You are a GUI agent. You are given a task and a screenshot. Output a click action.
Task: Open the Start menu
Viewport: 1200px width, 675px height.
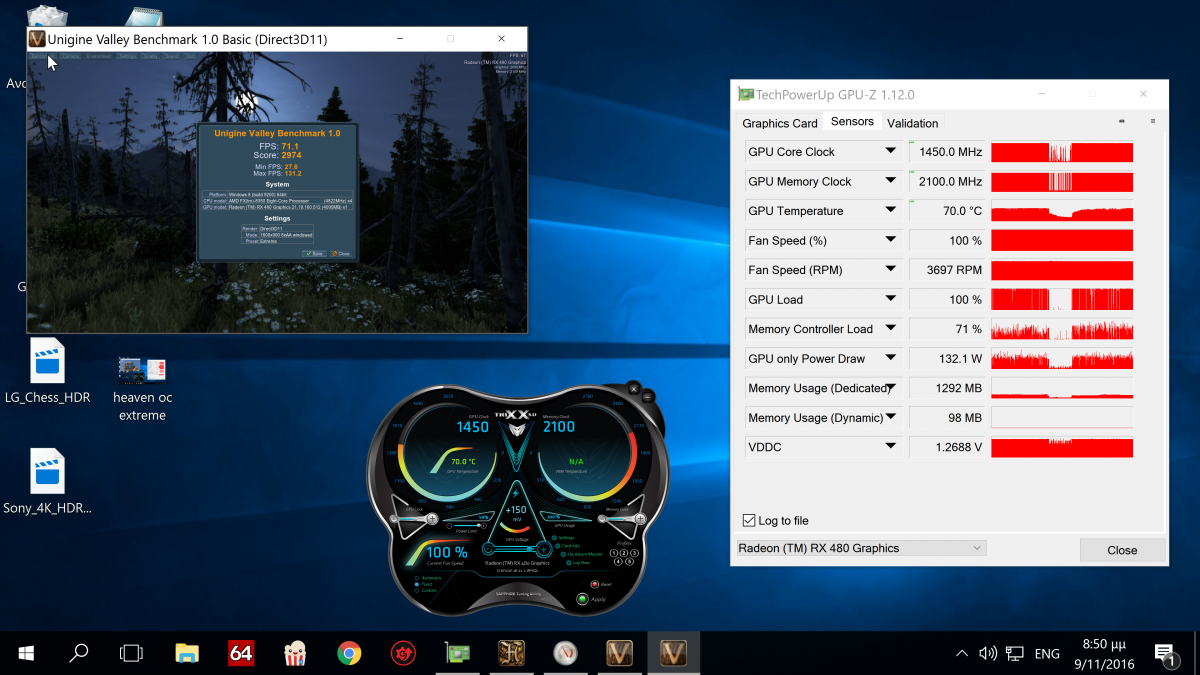[26, 653]
